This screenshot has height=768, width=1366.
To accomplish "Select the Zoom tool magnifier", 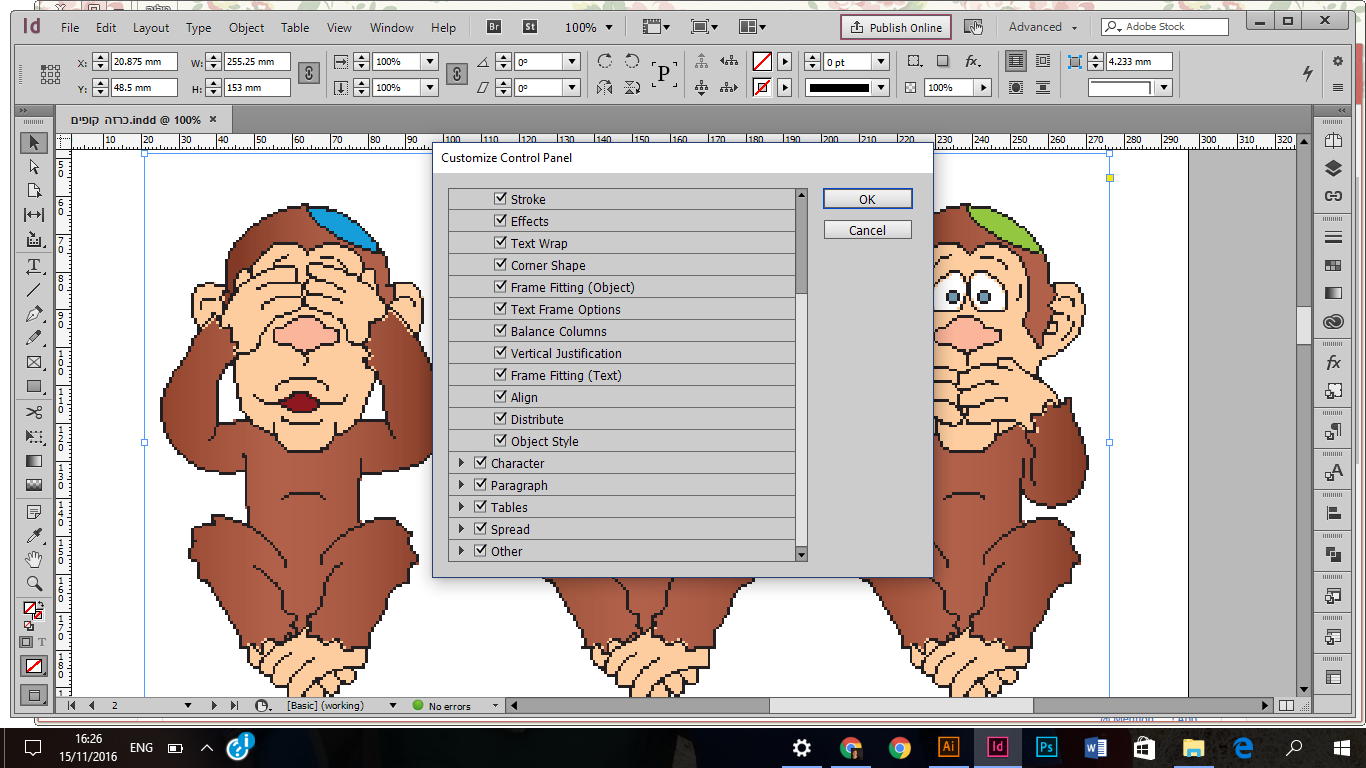I will tap(34, 583).
